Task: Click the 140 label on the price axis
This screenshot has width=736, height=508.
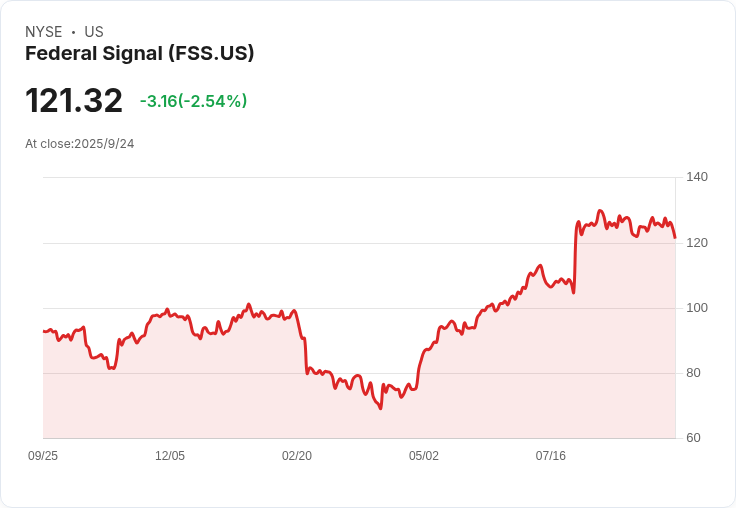Action: coord(697,177)
